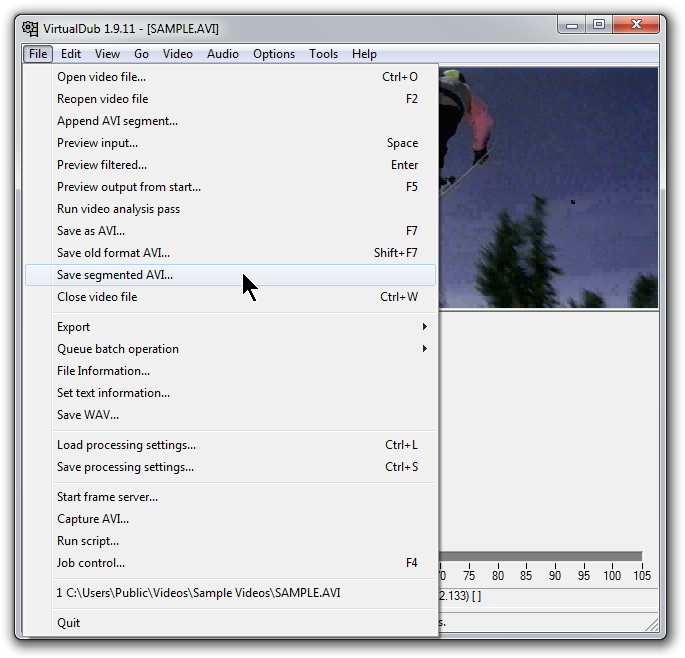685x658 pixels.
Task: Open the Help menu
Action: pos(364,54)
